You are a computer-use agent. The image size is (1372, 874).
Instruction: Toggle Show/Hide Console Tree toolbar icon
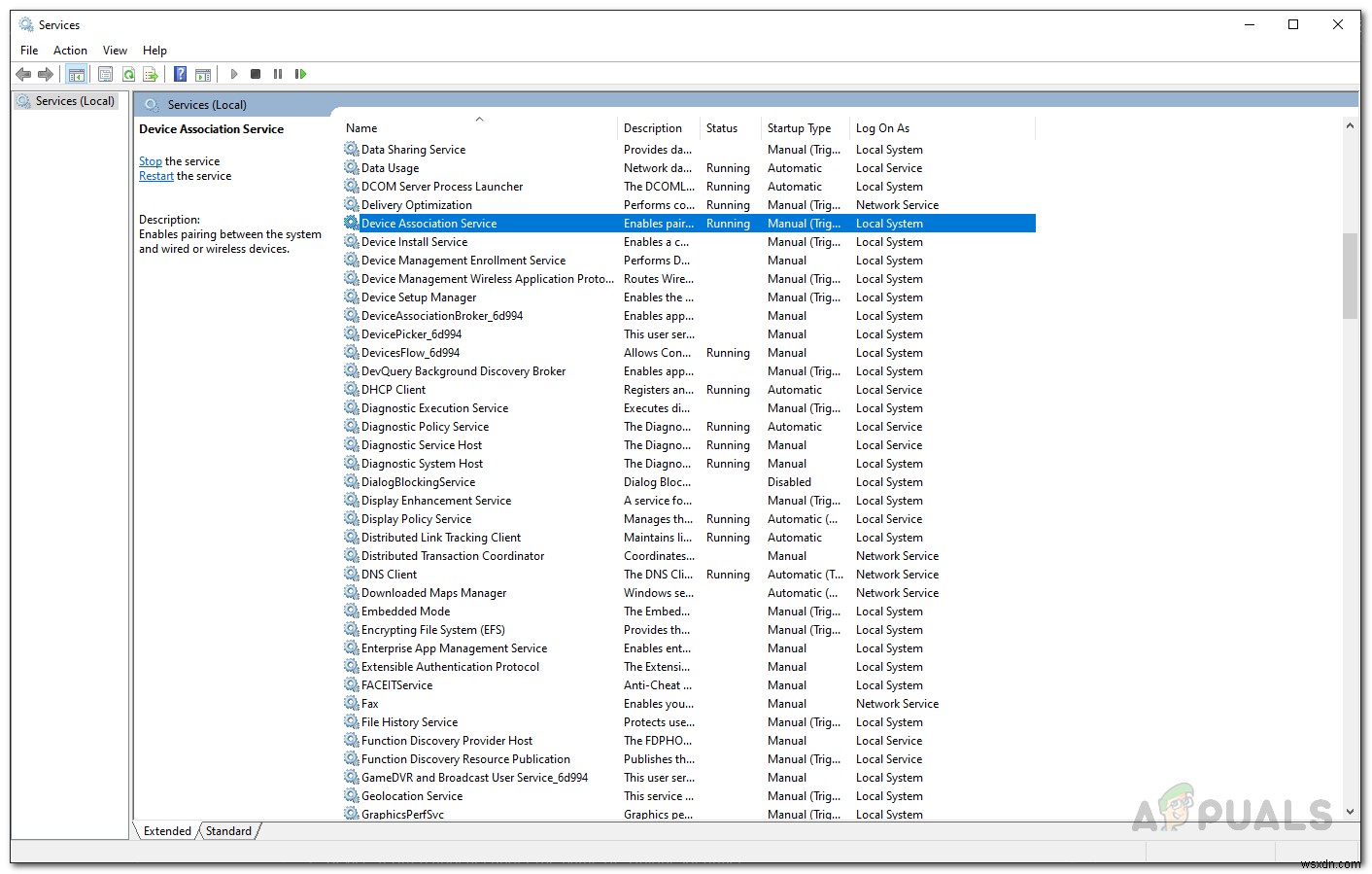(x=76, y=74)
